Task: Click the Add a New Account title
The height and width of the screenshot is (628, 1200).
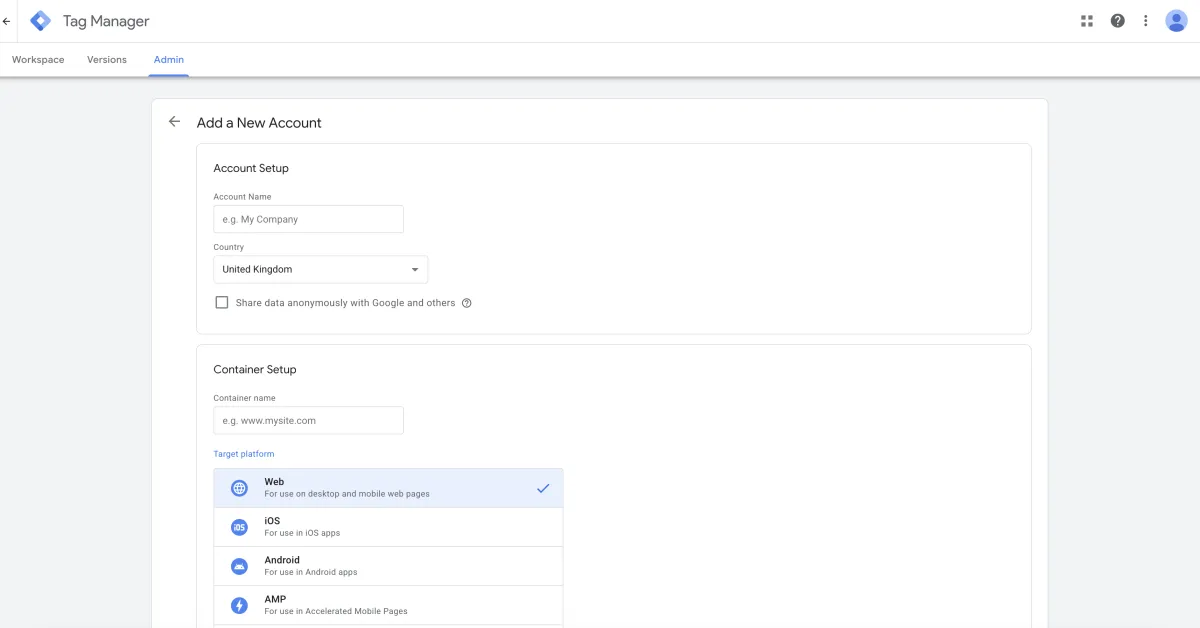Action: click(x=259, y=123)
